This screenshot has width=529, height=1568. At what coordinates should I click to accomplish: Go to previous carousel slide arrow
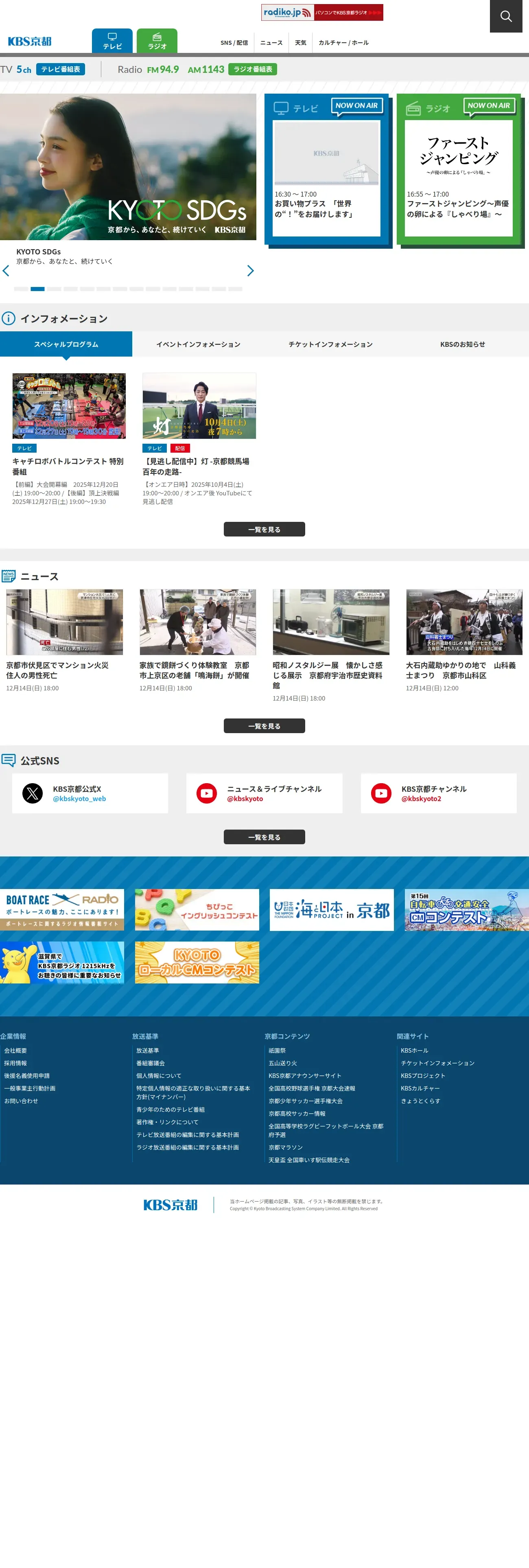(6, 271)
